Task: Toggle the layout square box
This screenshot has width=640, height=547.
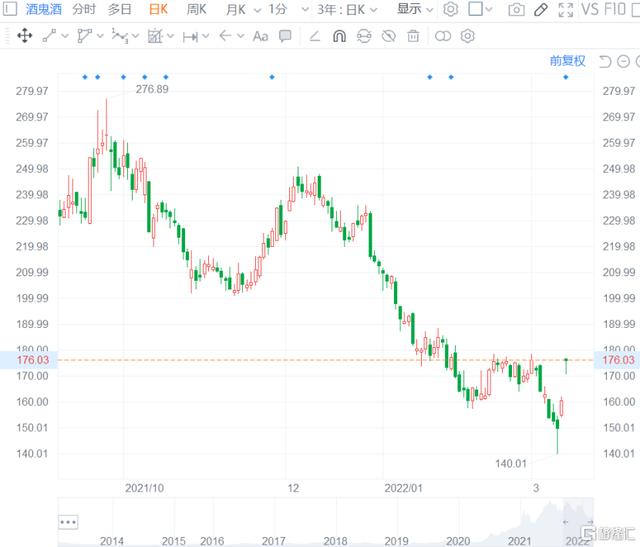Action: [x=476, y=10]
